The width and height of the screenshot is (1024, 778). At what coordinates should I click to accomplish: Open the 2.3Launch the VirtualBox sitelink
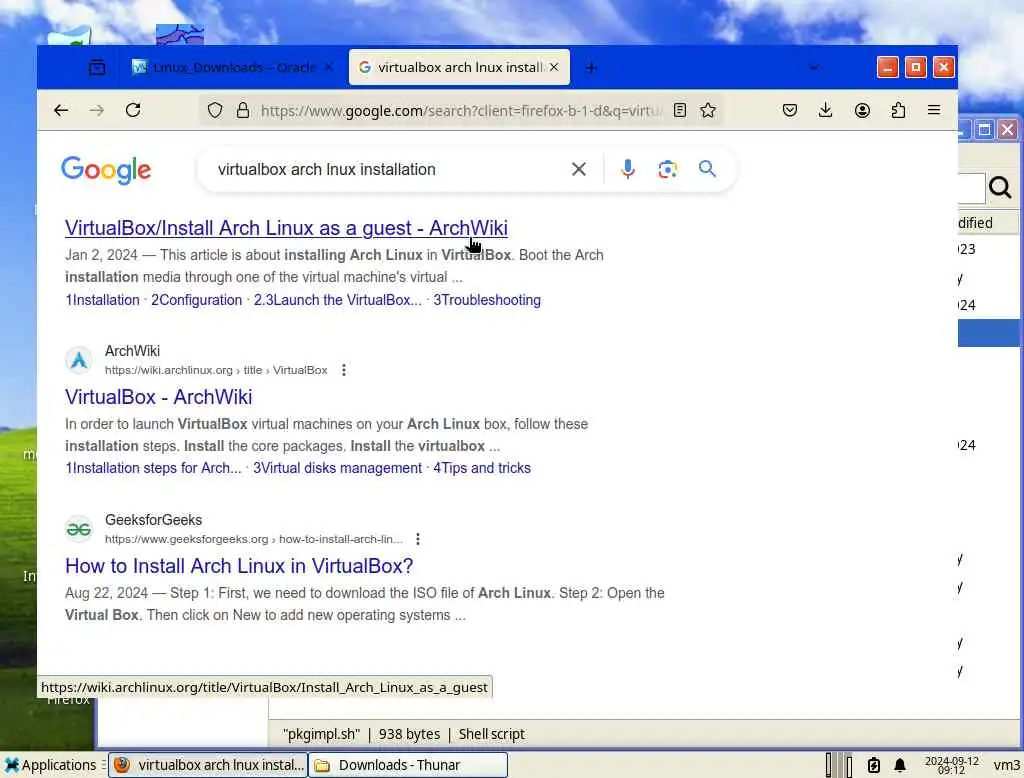pyautogui.click(x=338, y=300)
